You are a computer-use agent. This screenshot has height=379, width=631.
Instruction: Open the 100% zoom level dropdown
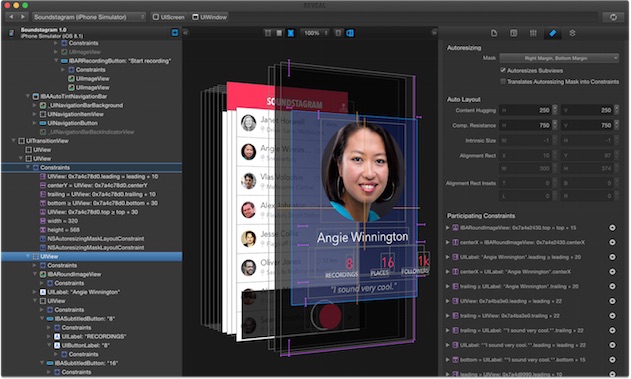(x=315, y=33)
